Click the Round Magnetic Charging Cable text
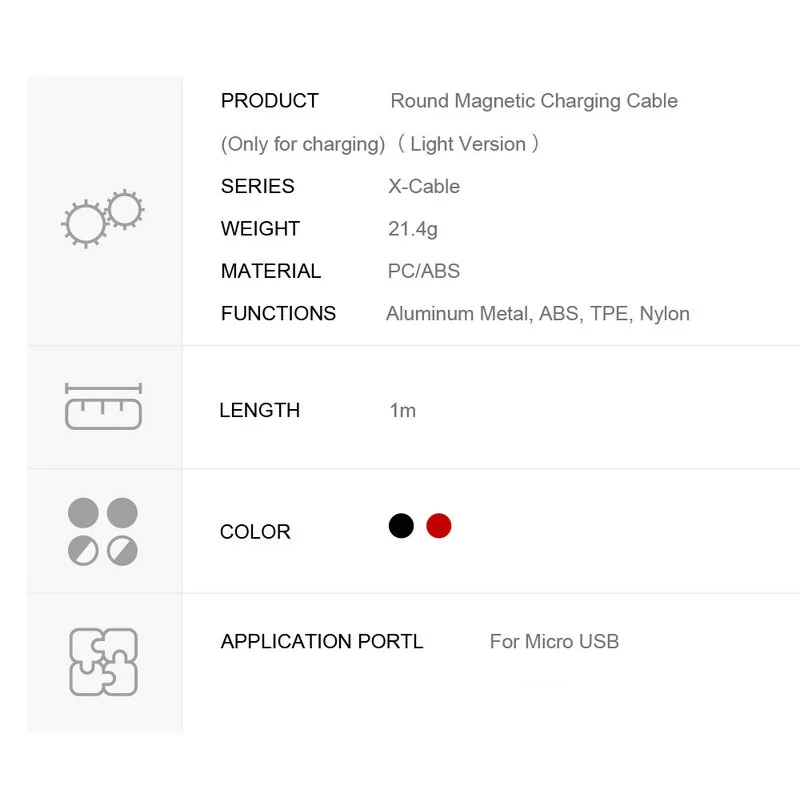This screenshot has width=800, height=800. pos(533,101)
